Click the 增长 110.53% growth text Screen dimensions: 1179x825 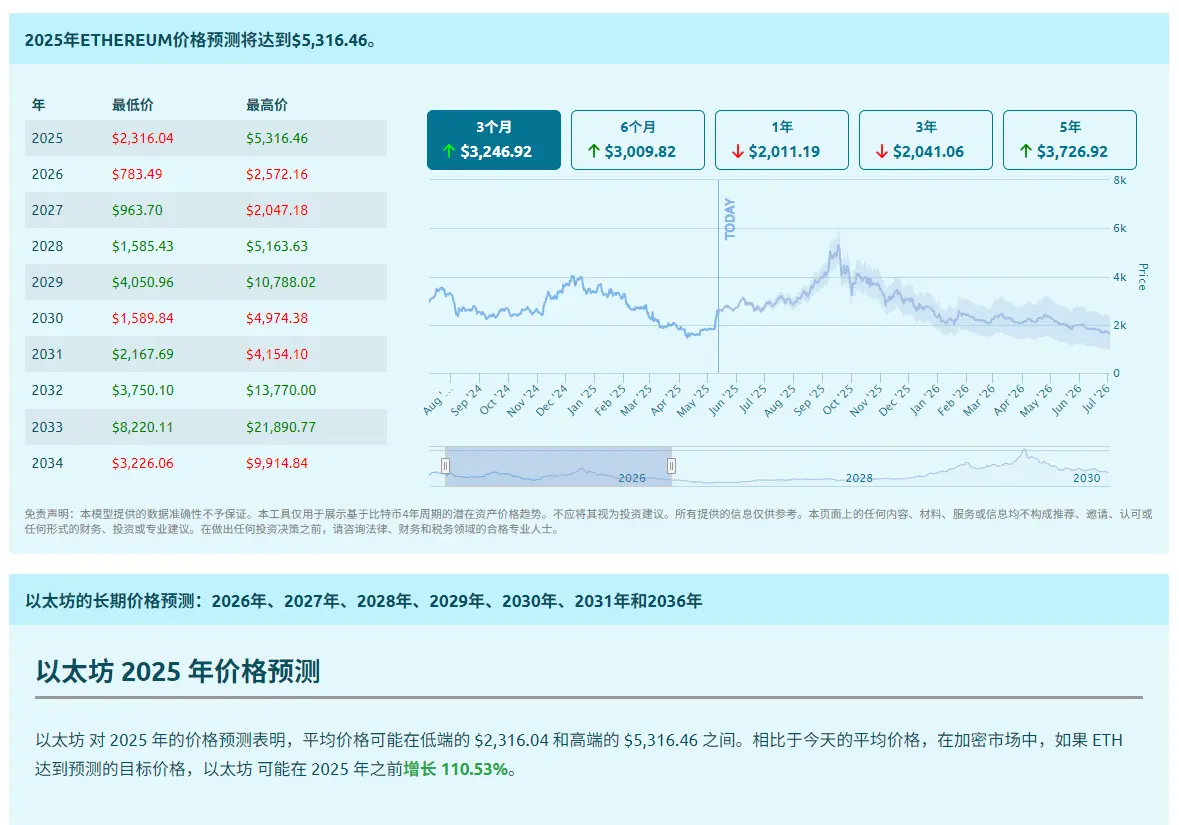point(456,769)
